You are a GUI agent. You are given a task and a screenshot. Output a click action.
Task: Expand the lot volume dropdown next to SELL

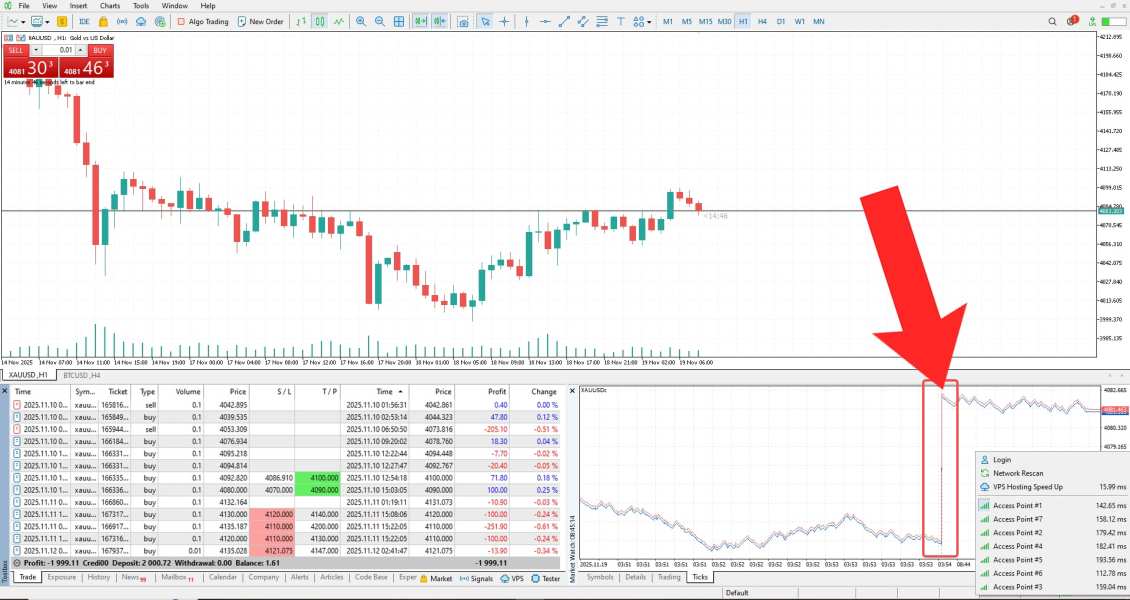pyautogui.click(x=37, y=50)
